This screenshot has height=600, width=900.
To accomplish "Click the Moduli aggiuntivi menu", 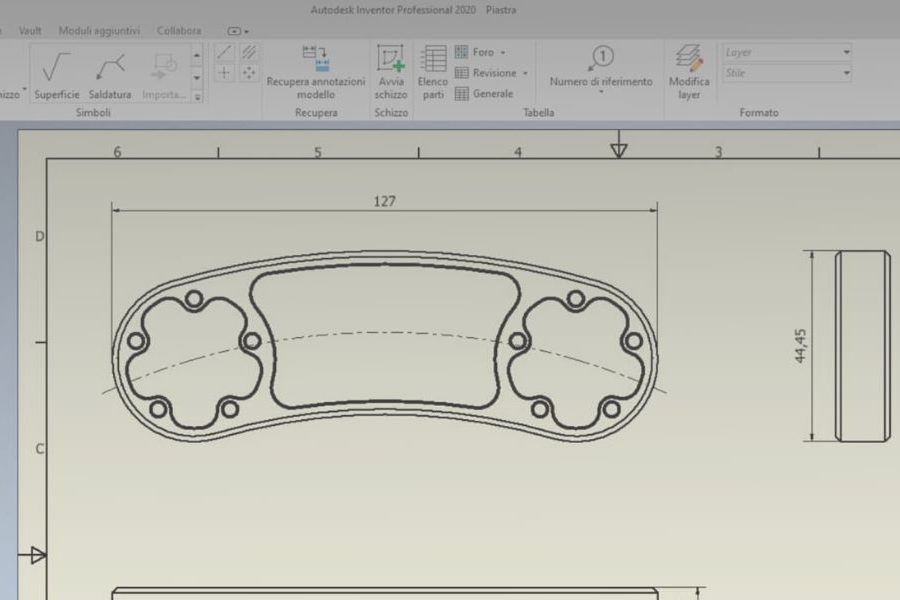I will [x=102, y=30].
